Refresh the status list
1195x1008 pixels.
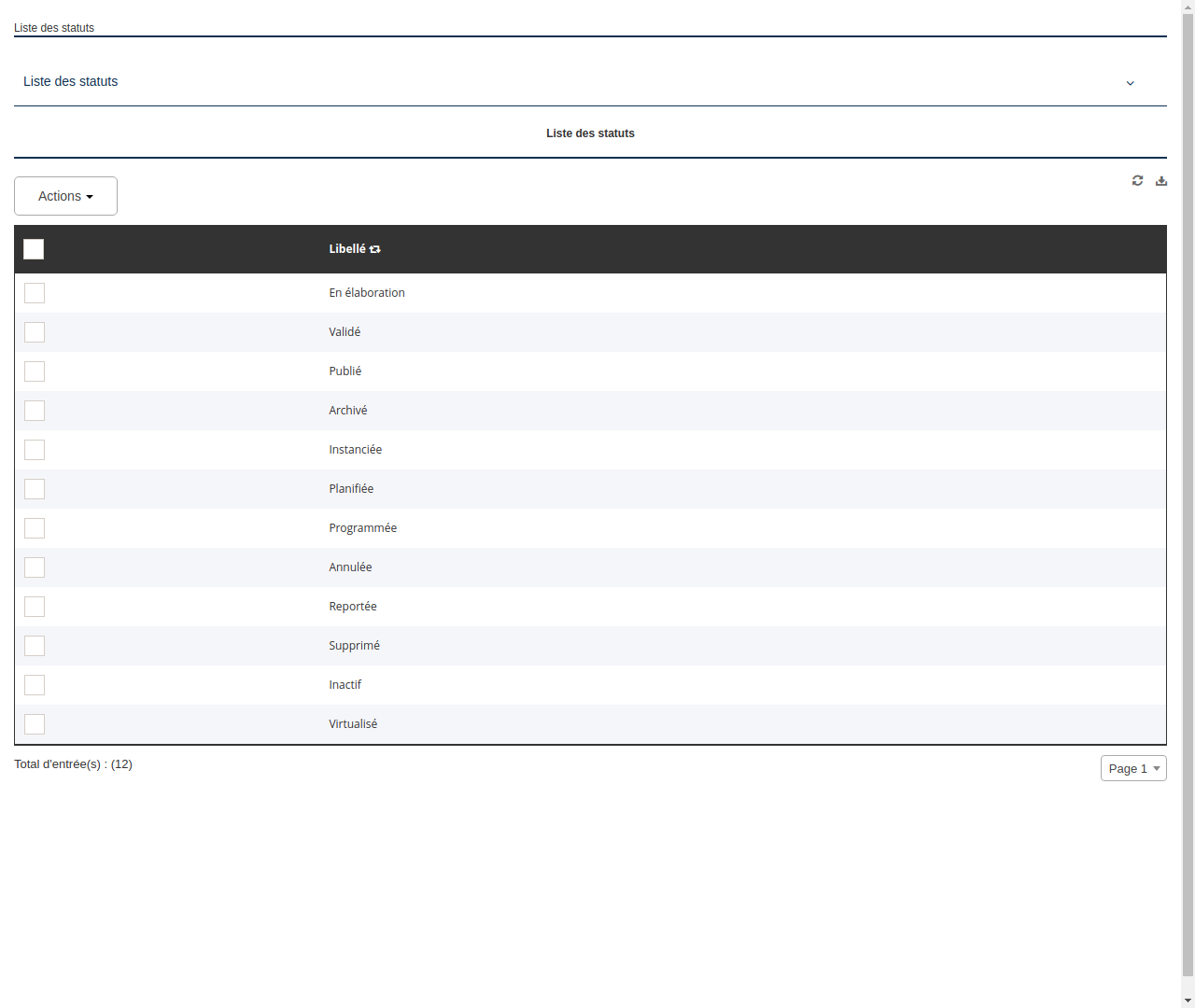point(1137,180)
